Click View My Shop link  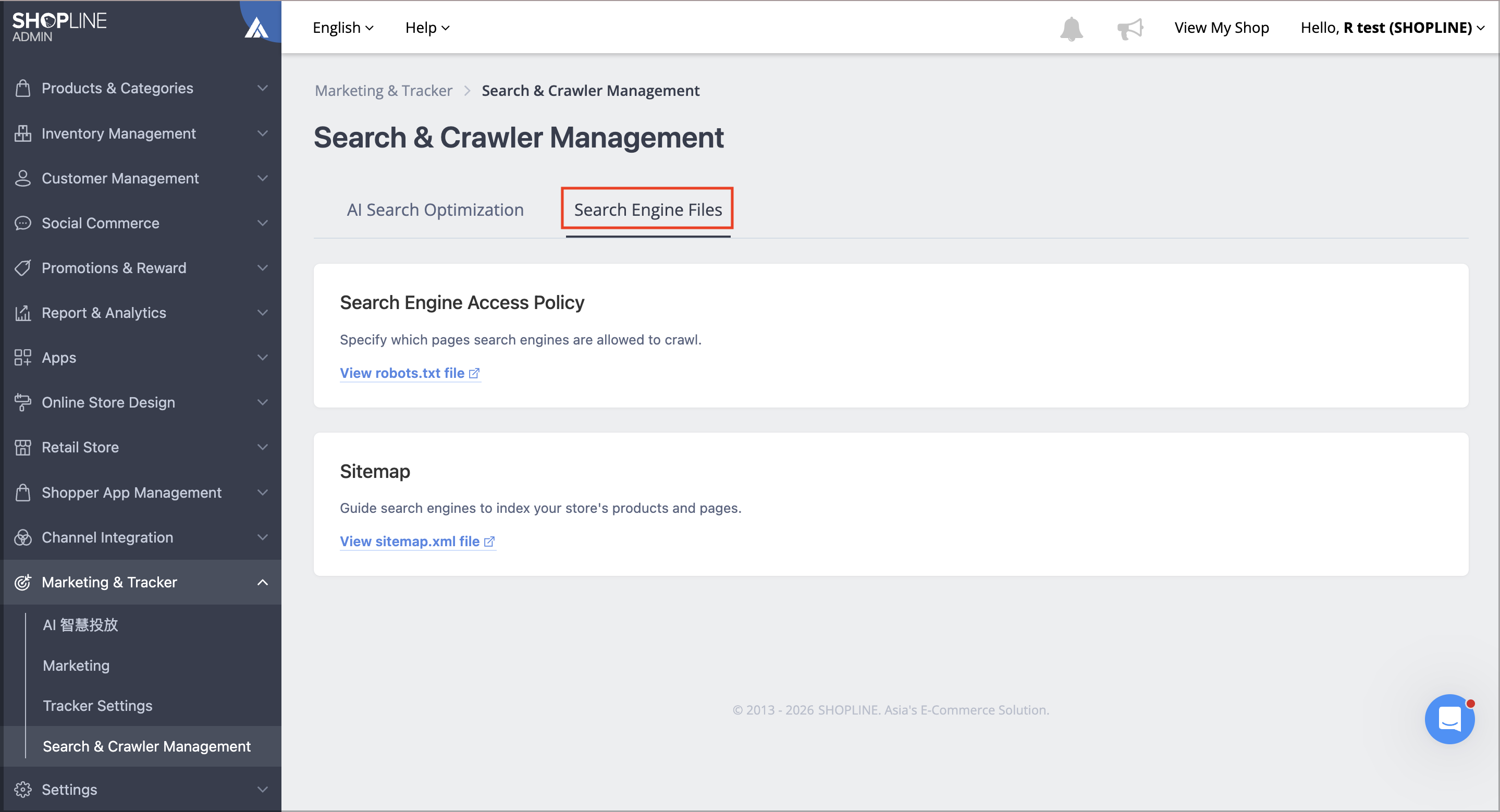tap(1221, 27)
